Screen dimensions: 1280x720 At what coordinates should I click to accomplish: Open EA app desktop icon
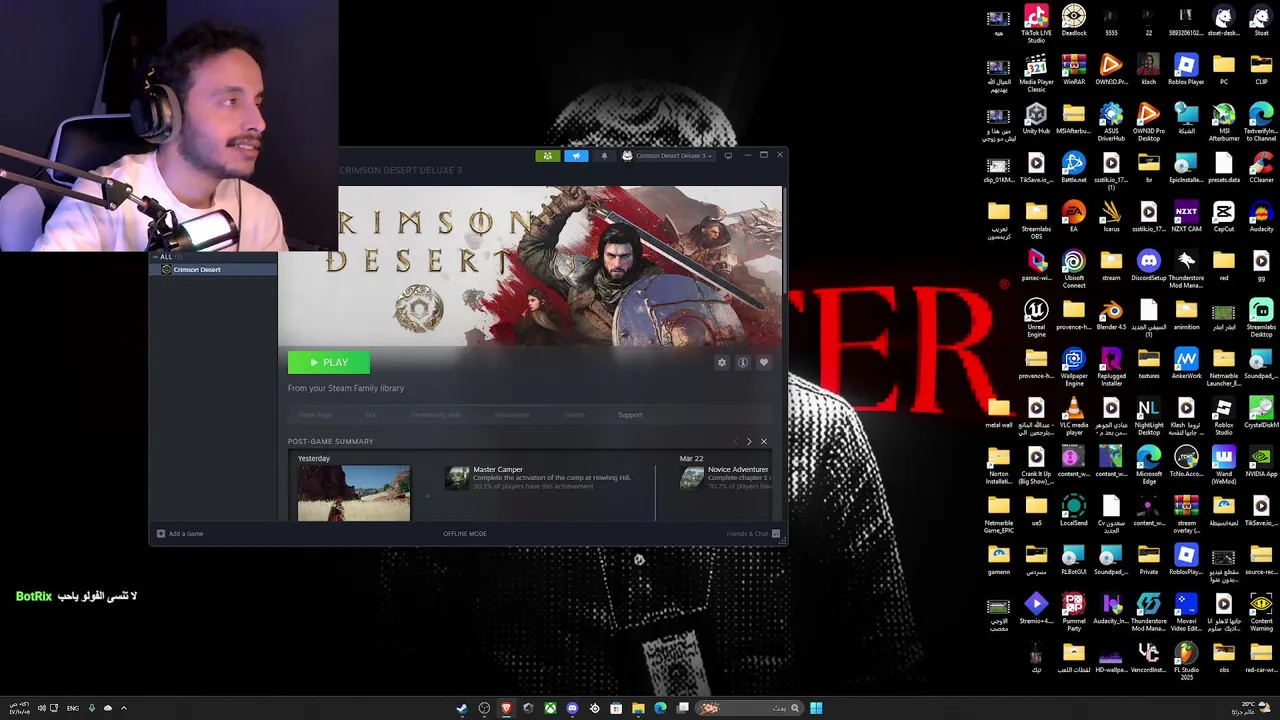click(1074, 217)
